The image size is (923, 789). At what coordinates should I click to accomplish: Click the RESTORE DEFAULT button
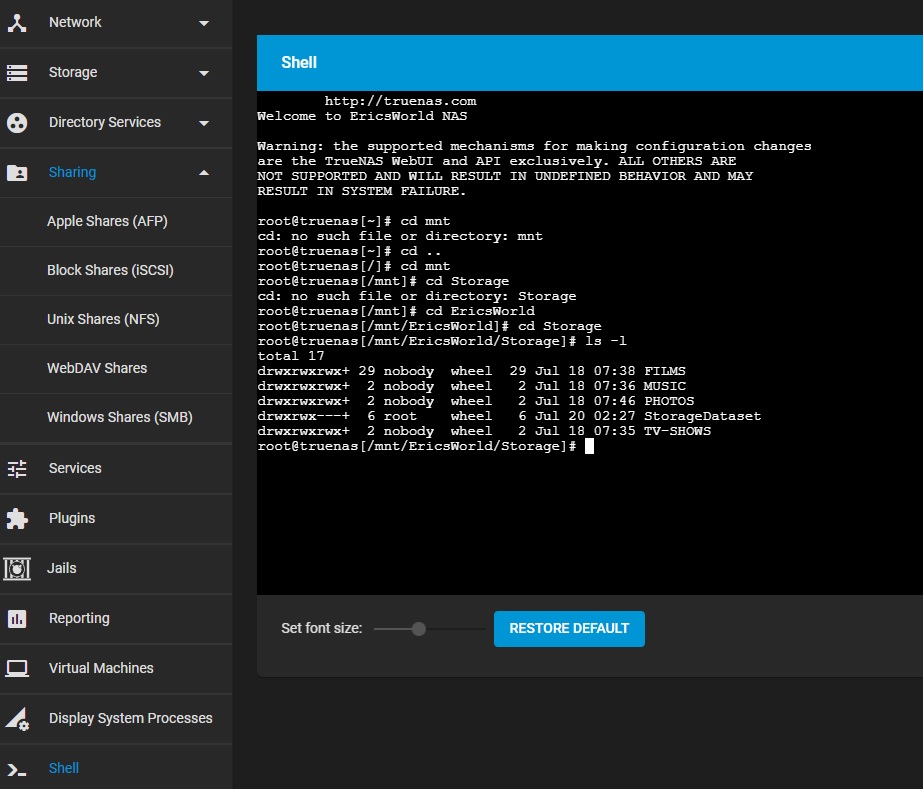pos(569,629)
